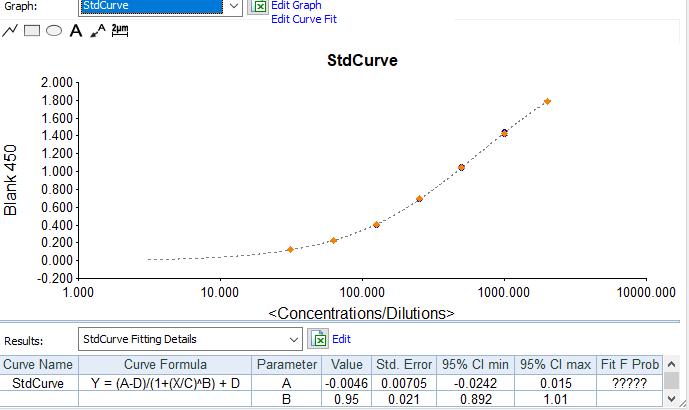Click the Edit link next to Results
This screenshot has width=689, height=410.
pos(341,339)
